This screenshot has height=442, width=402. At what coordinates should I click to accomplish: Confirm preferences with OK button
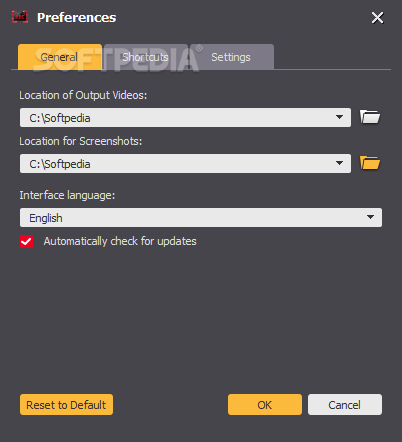coord(265,405)
